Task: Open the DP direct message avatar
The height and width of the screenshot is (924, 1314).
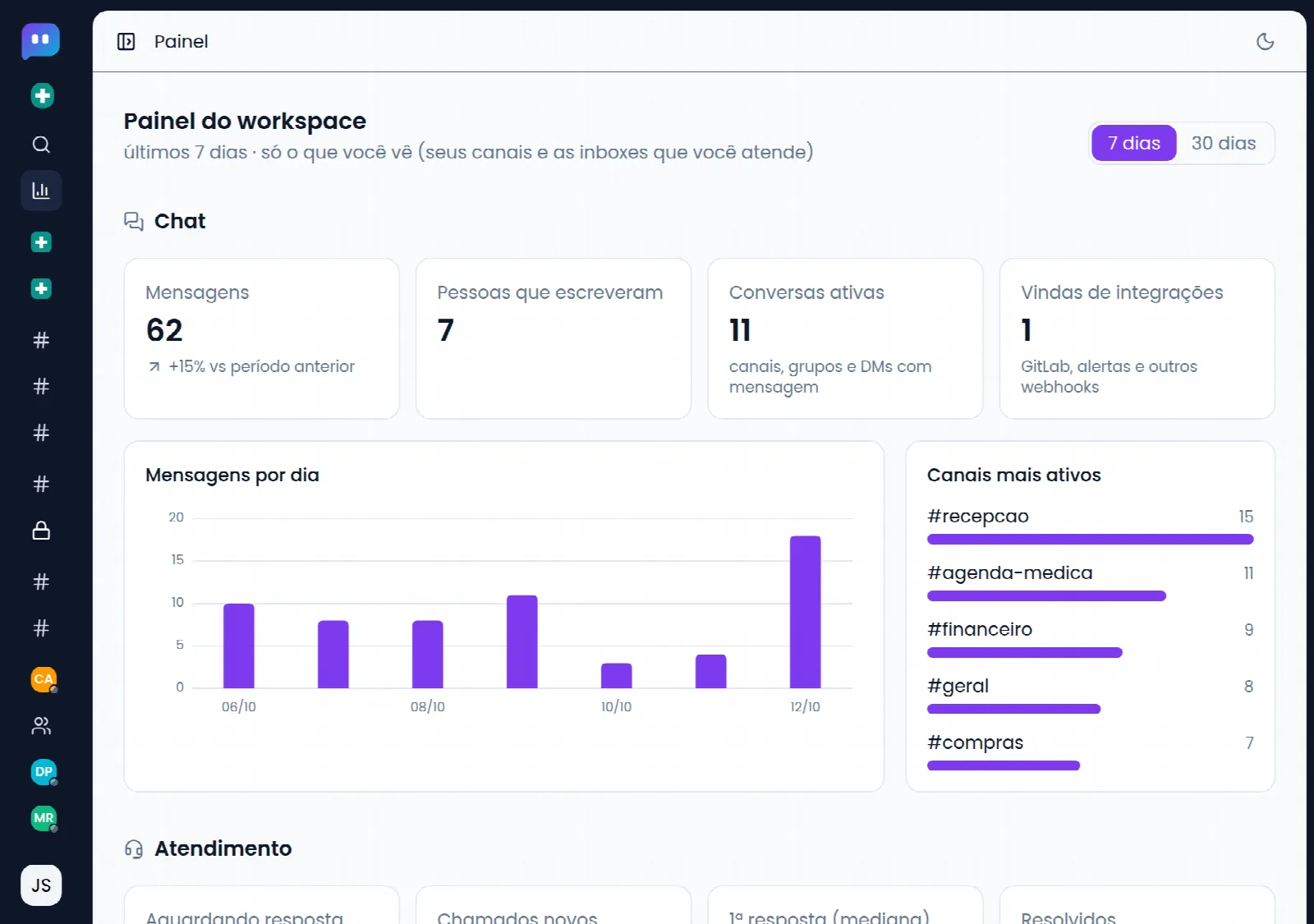Action: 44,772
